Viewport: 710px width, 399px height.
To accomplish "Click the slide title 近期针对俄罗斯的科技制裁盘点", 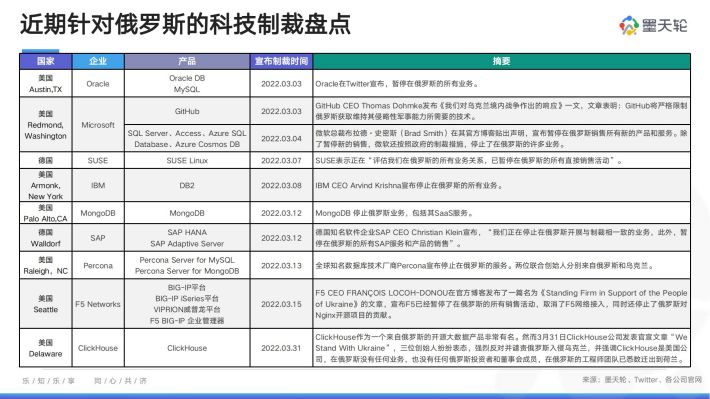I will pyautogui.click(x=185, y=24).
